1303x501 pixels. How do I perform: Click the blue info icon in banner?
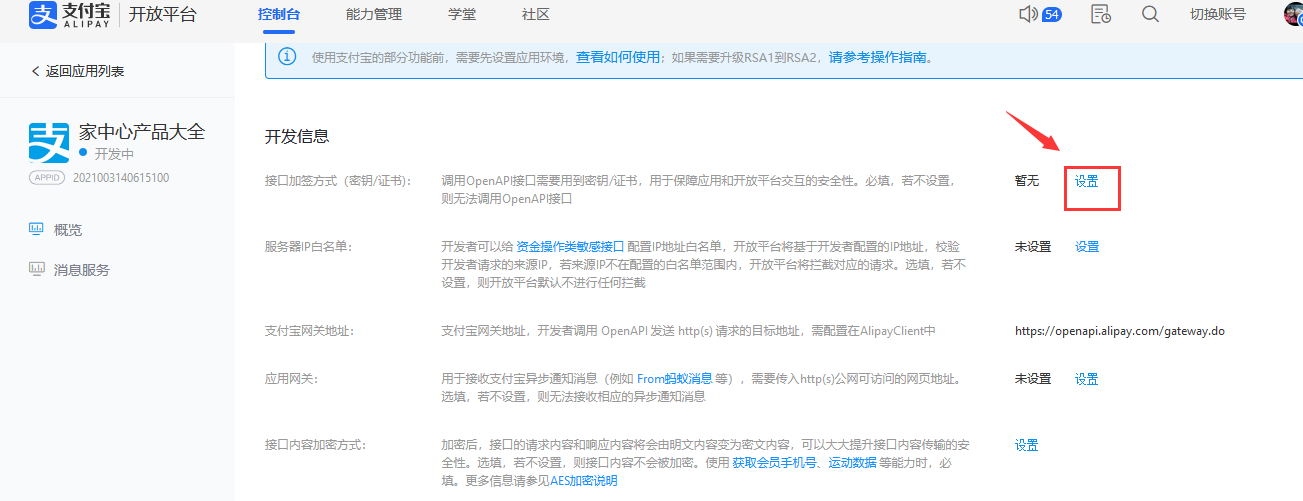pos(287,57)
